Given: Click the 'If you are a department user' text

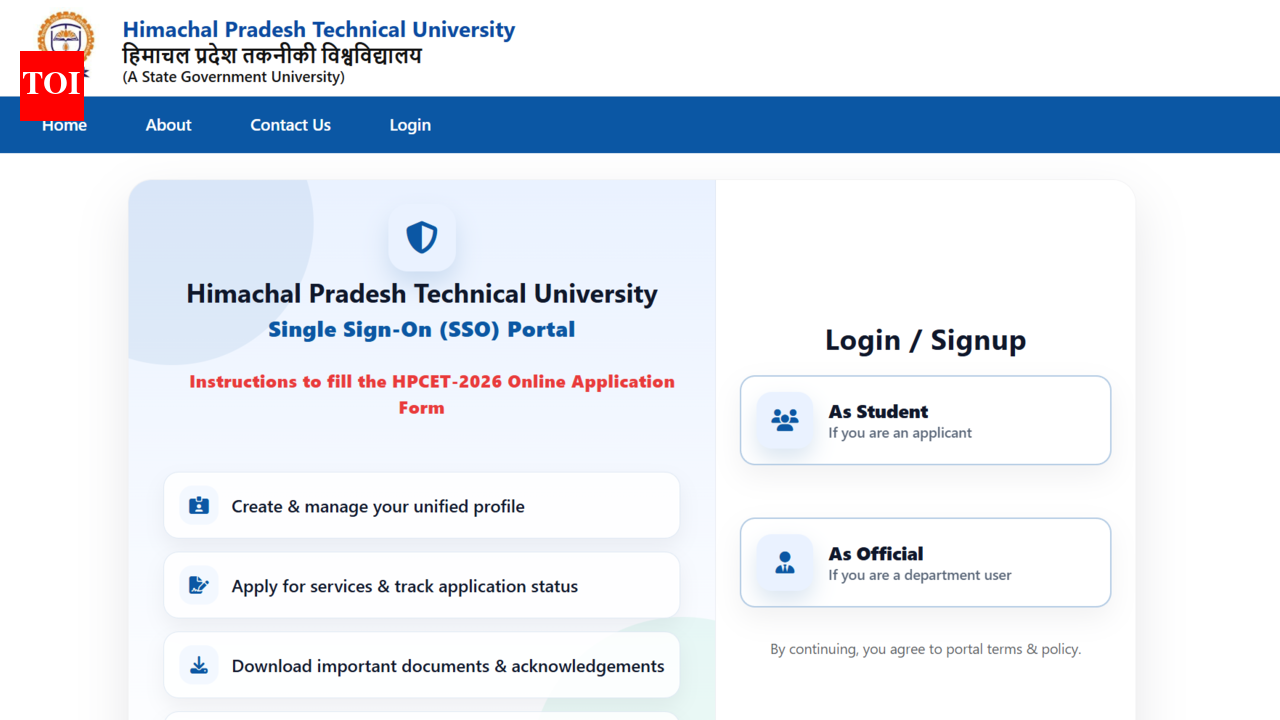Looking at the screenshot, I should (920, 575).
